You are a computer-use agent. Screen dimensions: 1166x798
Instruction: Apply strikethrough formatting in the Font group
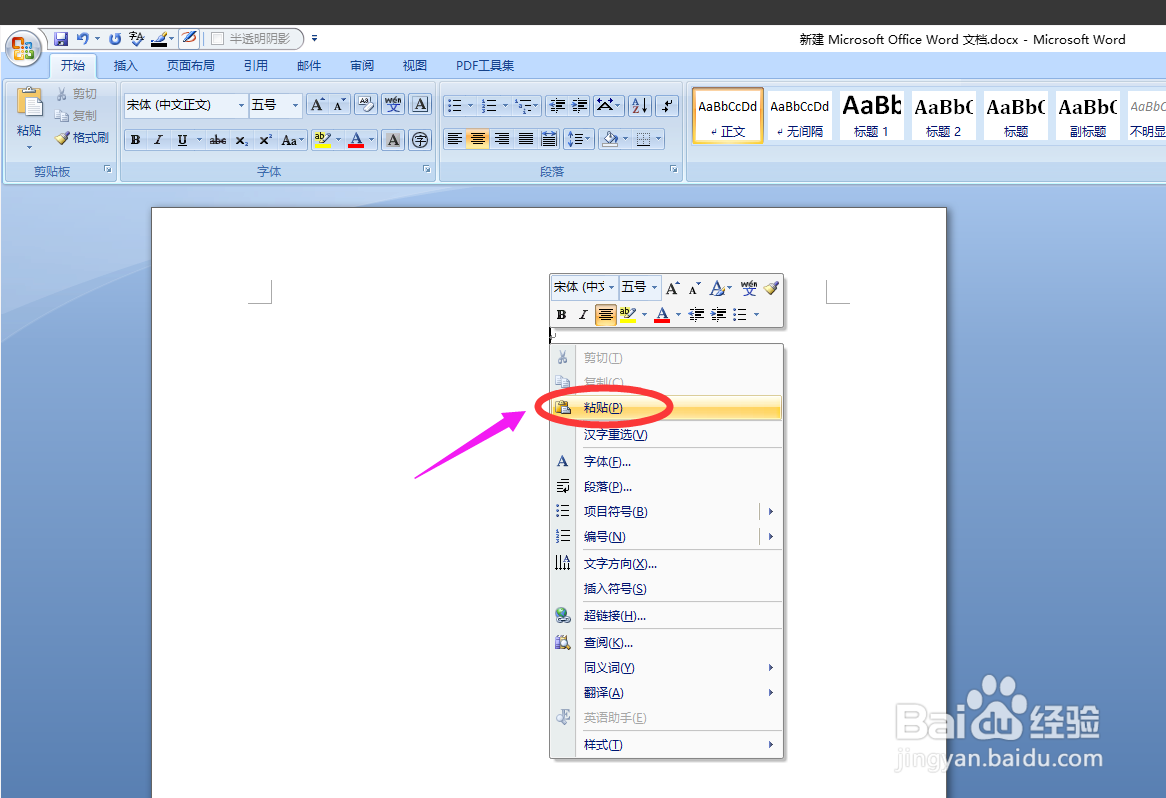(x=218, y=140)
